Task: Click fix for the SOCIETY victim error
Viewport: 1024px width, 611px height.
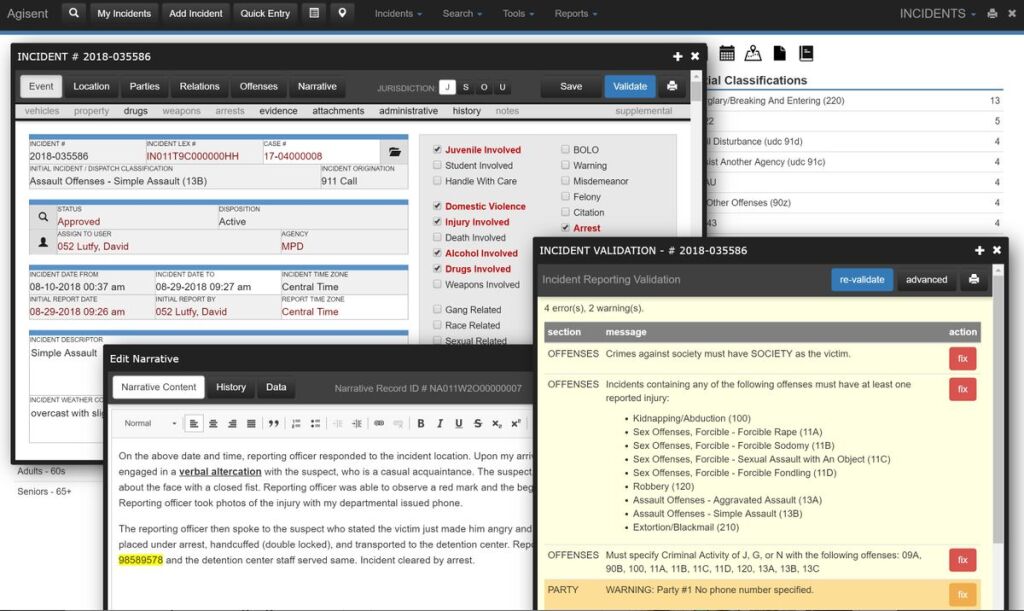Action: coord(962,359)
